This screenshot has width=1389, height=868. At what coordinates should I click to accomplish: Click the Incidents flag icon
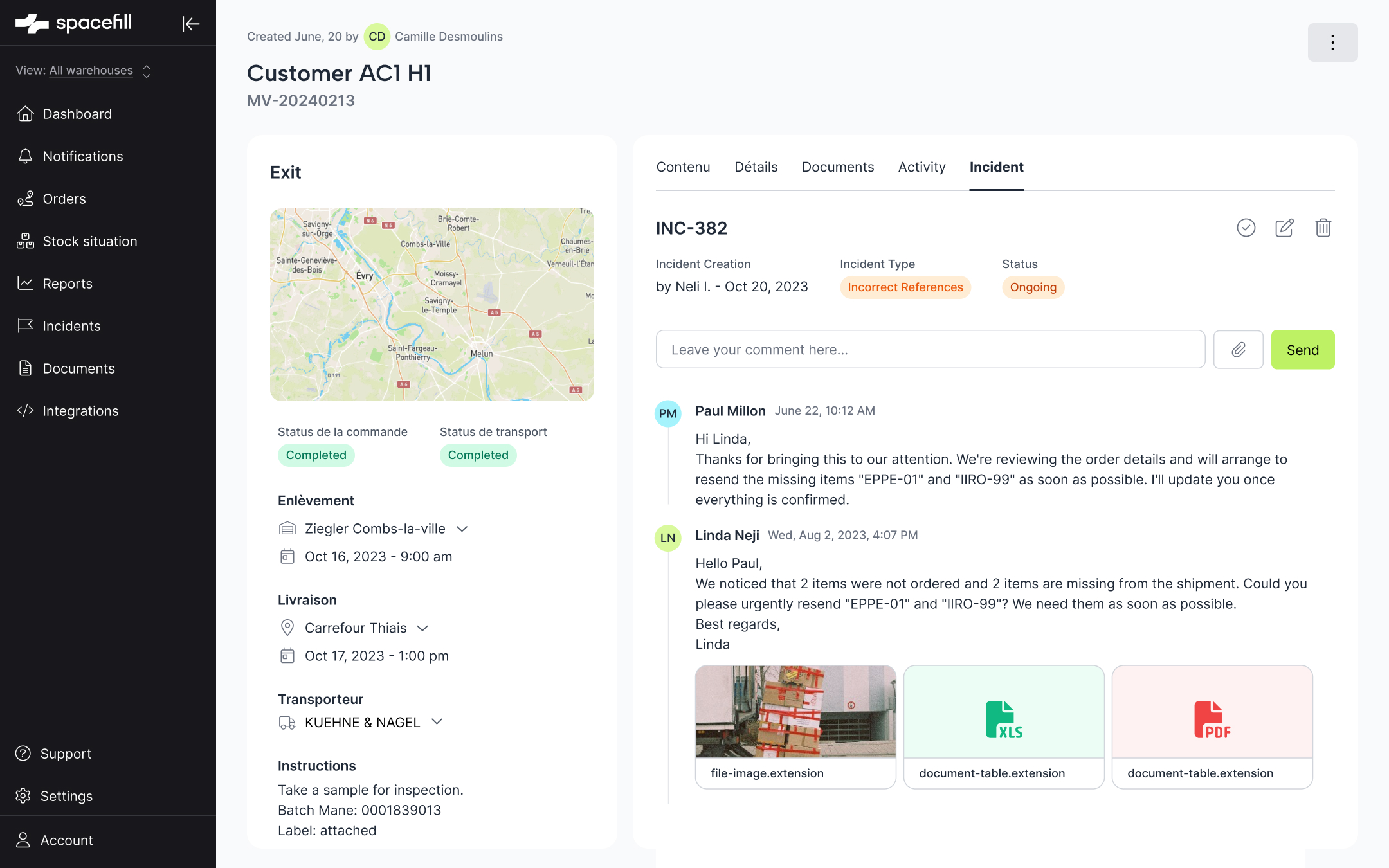(x=25, y=325)
